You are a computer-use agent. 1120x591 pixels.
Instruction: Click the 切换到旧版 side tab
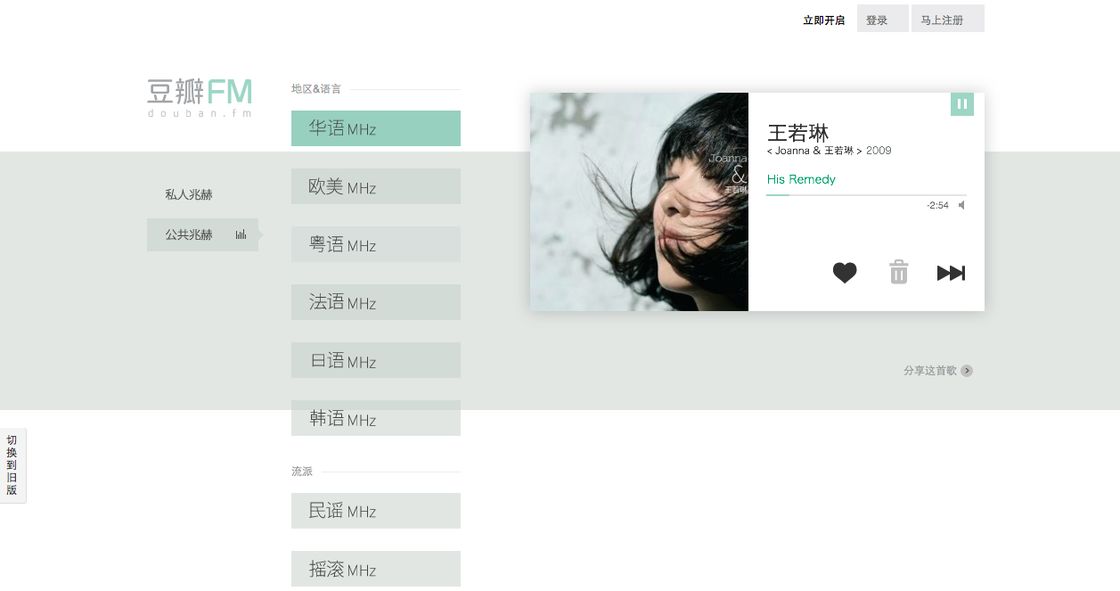tap(12, 465)
